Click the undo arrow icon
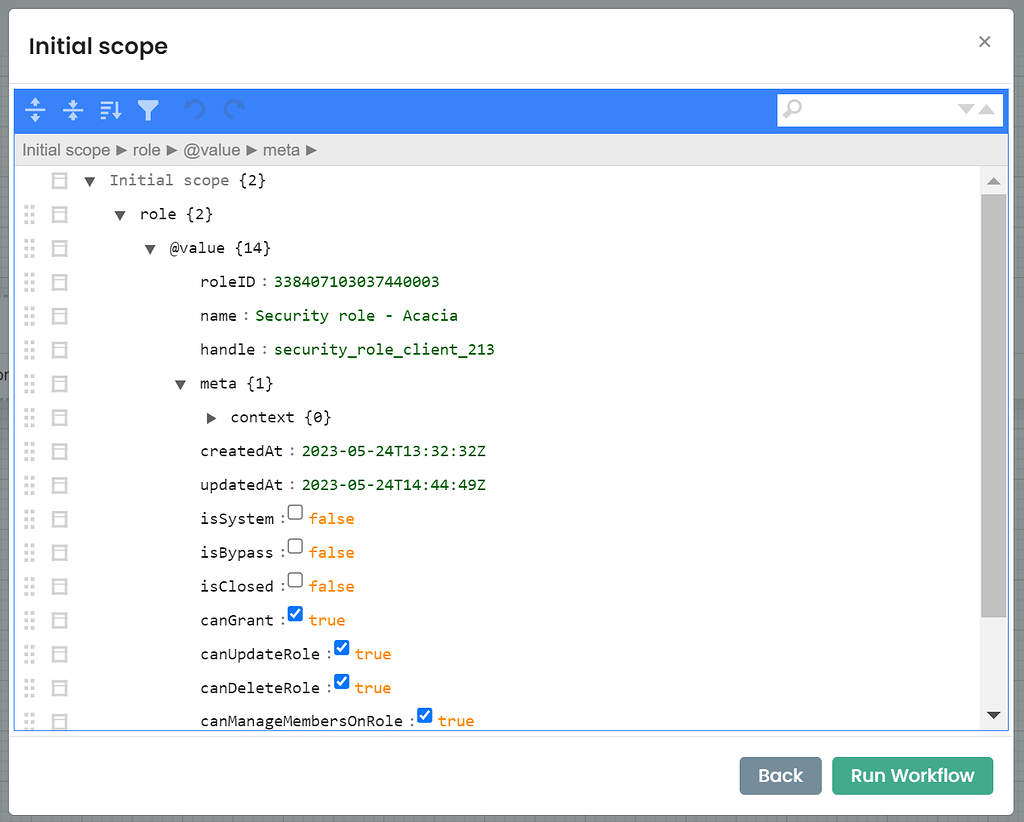 [x=194, y=110]
